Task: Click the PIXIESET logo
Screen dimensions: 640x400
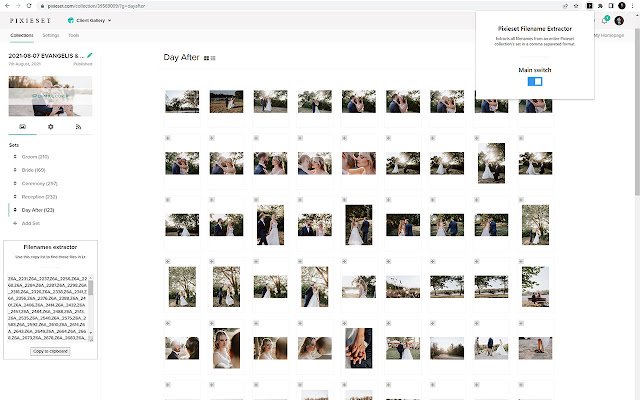Action: click(30, 20)
